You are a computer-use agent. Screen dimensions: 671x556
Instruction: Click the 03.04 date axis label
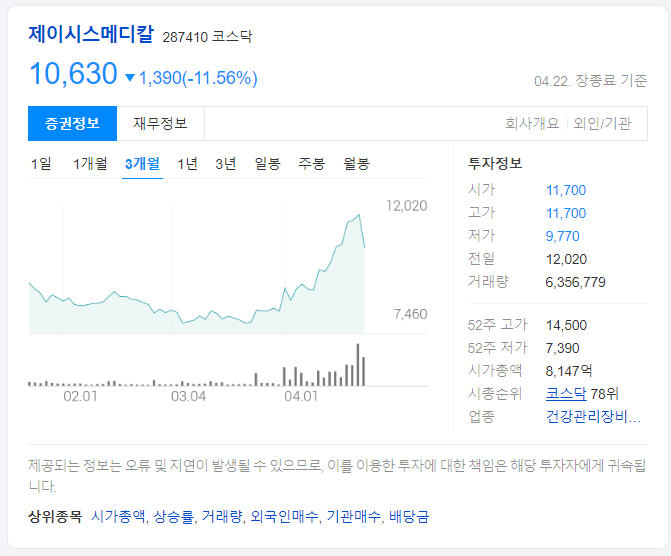pos(188,396)
